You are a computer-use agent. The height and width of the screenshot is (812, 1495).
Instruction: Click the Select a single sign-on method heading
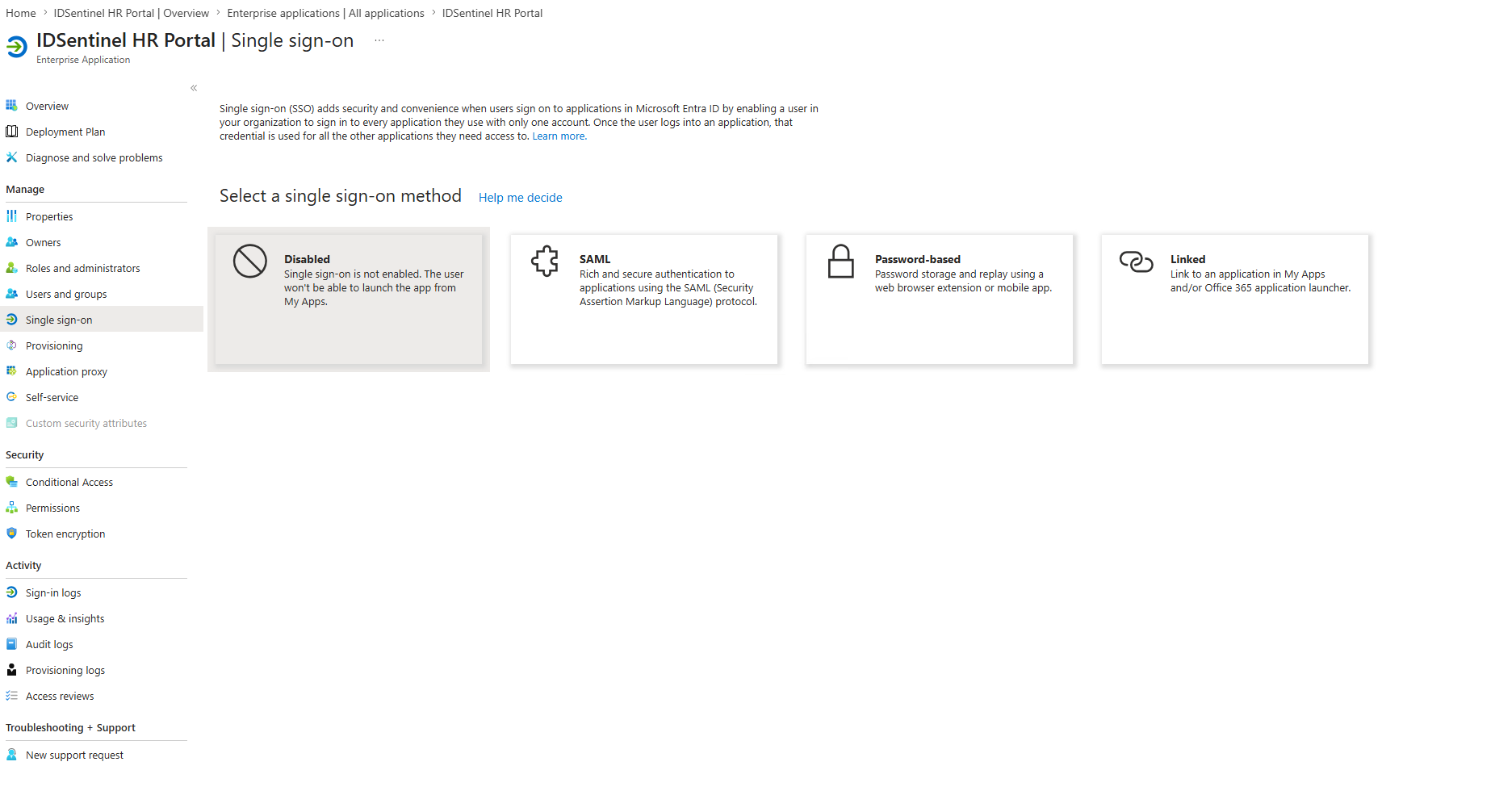pyautogui.click(x=341, y=196)
